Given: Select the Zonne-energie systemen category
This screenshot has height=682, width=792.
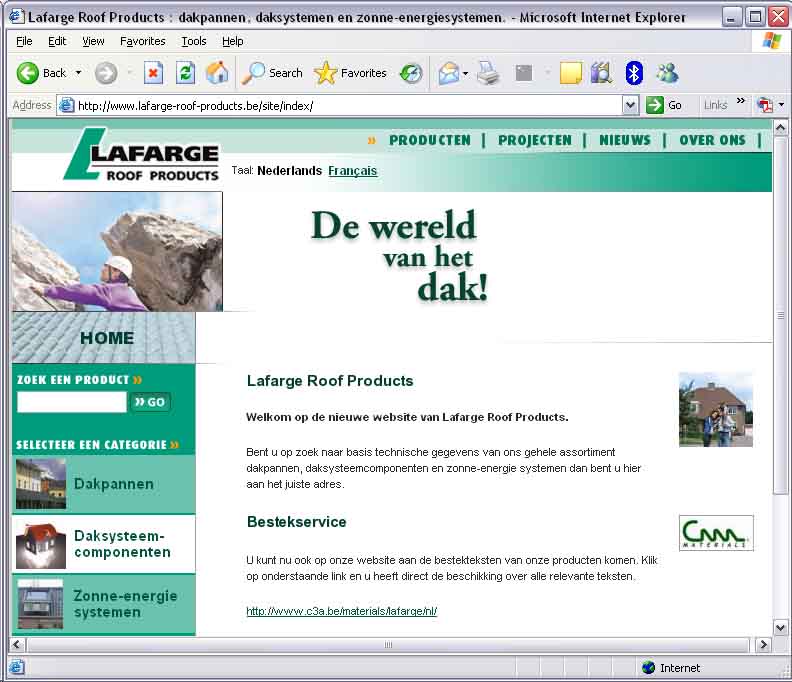Looking at the screenshot, I should click(104, 604).
